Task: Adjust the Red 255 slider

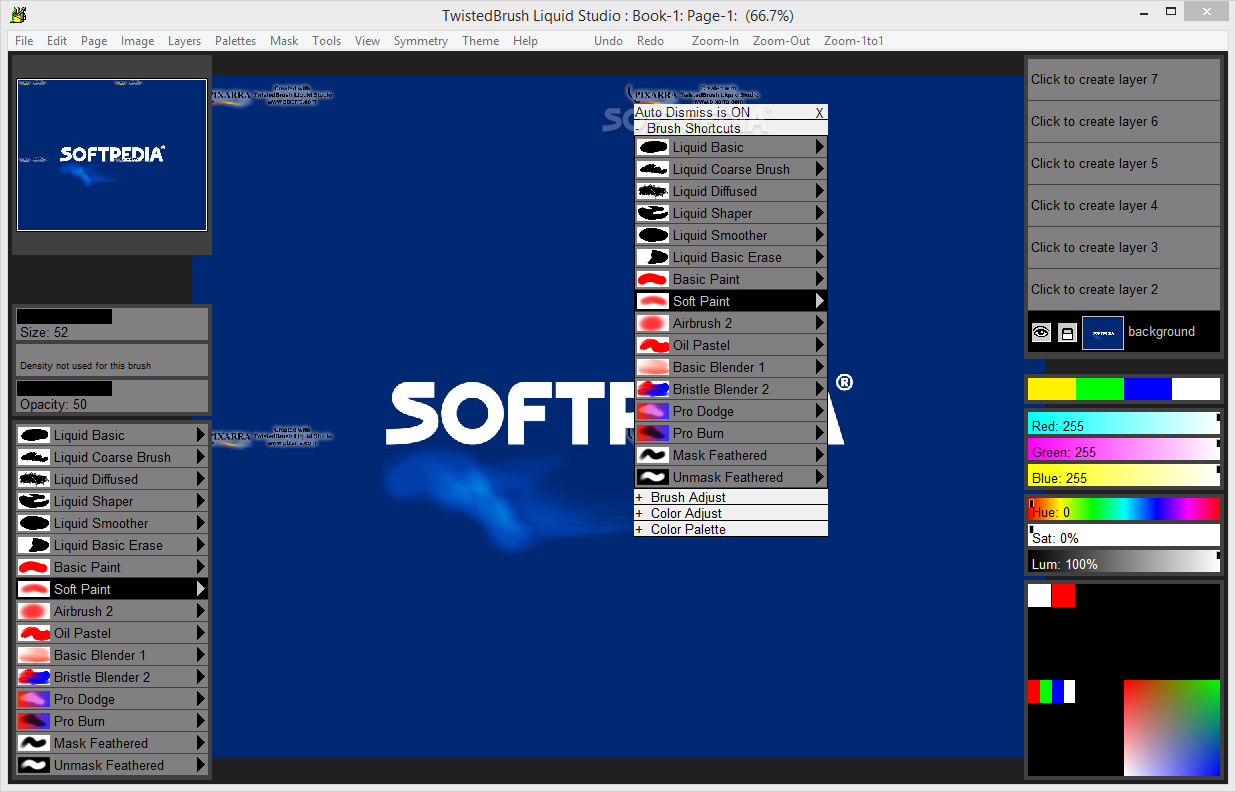Action: pos(1124,423)
